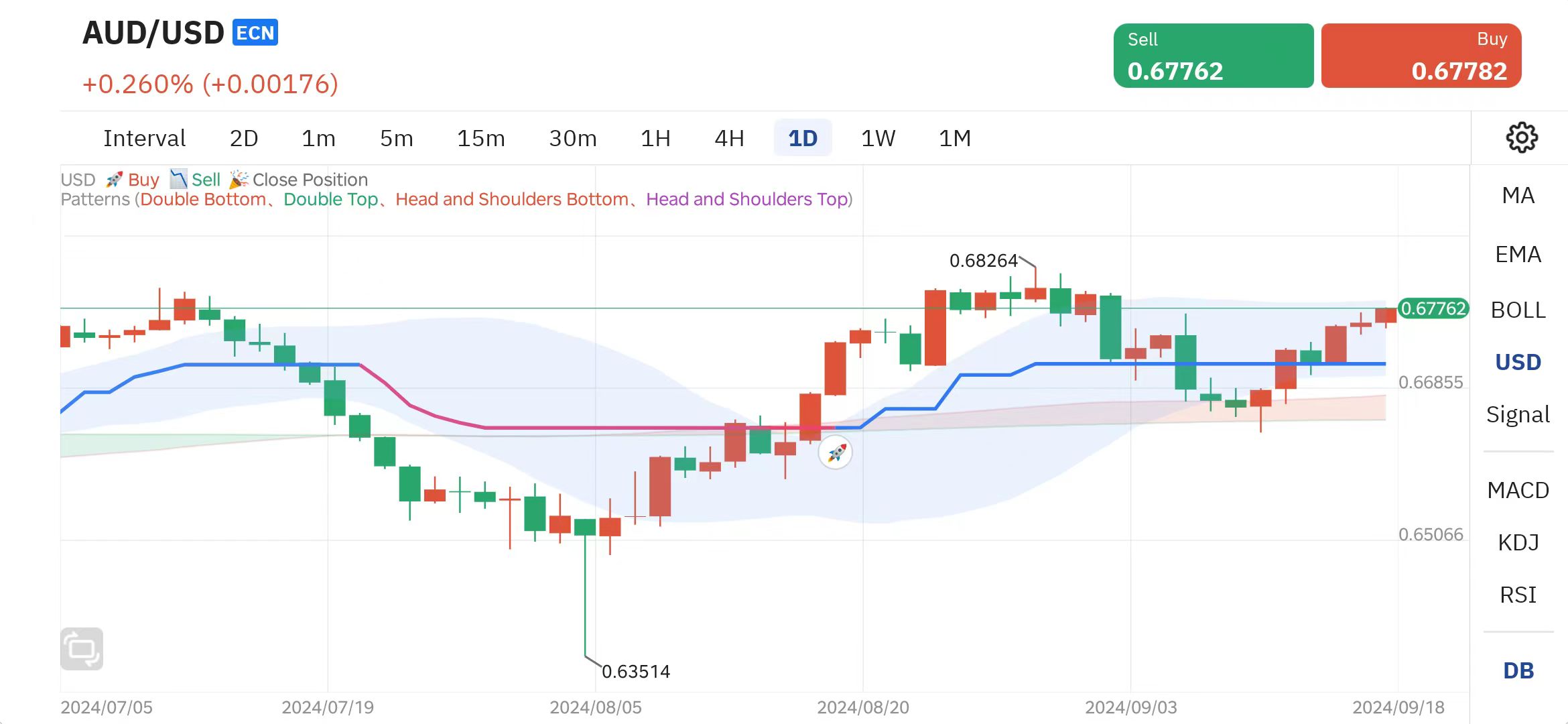The width and height of the screenshot is (1568, 724).
Task: Switch to the 4H interval tab
Action: (729, 139)
